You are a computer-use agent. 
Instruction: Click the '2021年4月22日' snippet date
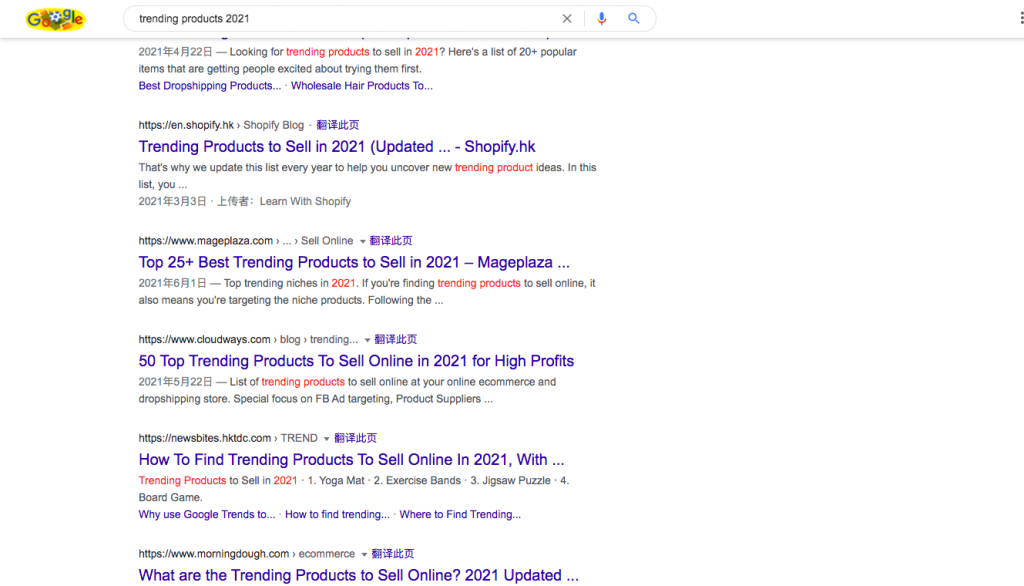176,52
